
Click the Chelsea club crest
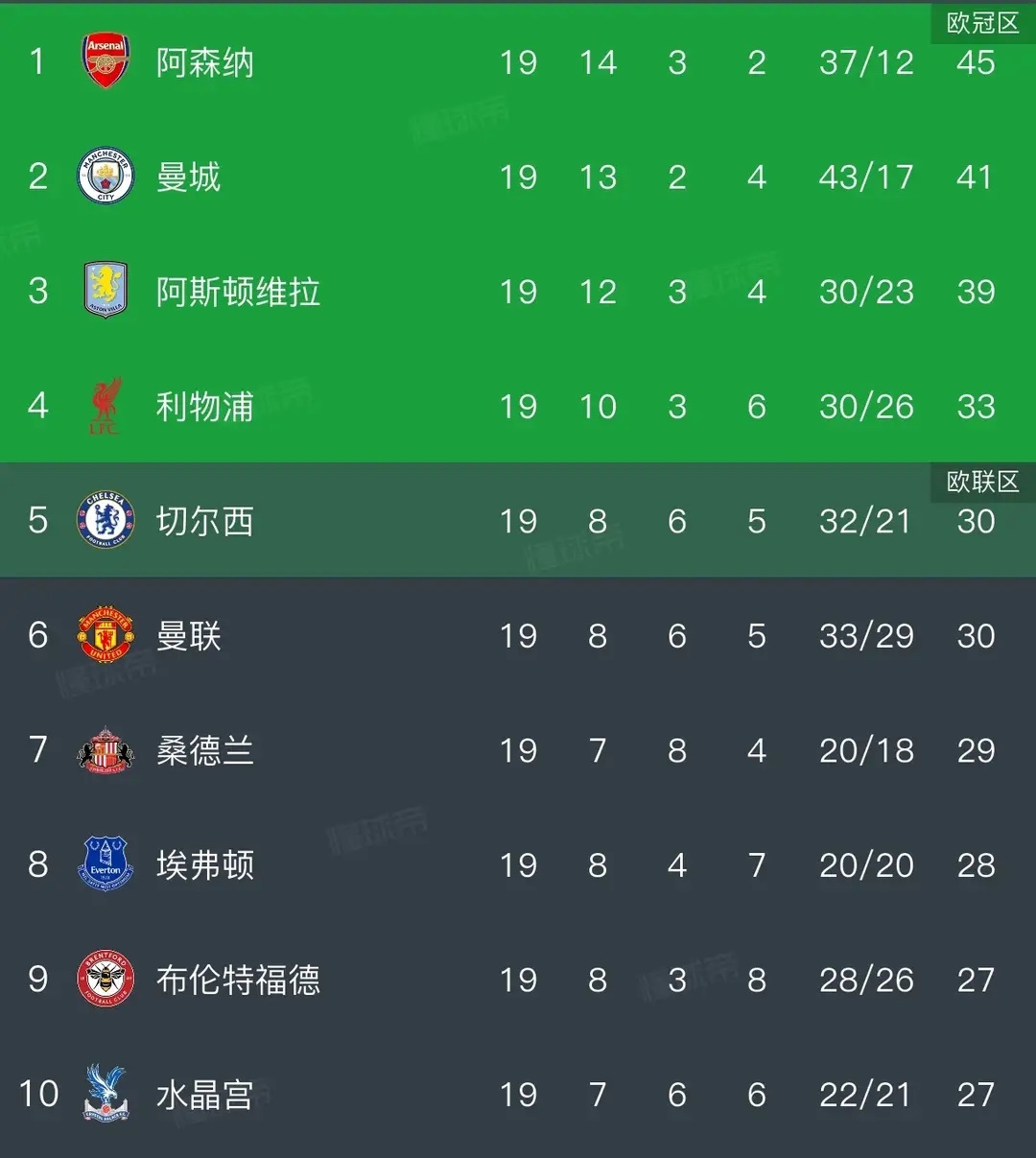point(106,520)
